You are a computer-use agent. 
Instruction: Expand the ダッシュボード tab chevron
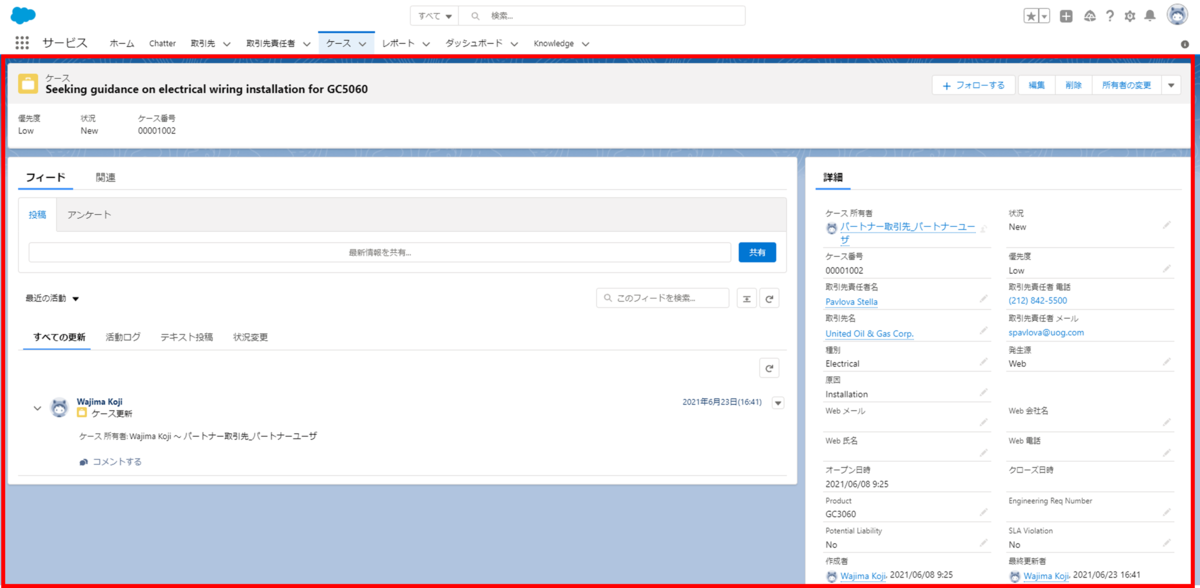pos(514,44)
